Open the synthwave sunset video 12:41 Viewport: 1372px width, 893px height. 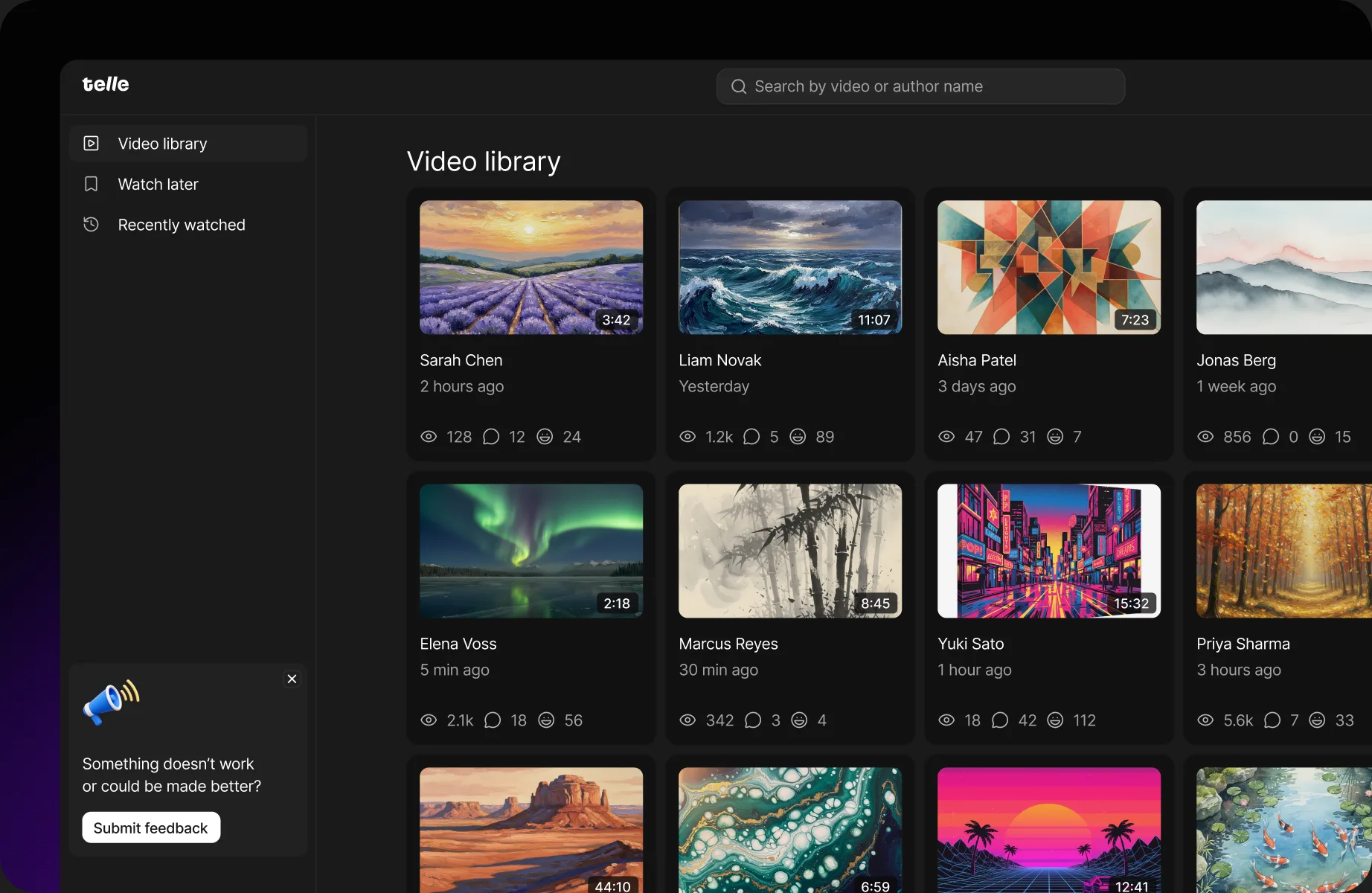[1049, 830]
